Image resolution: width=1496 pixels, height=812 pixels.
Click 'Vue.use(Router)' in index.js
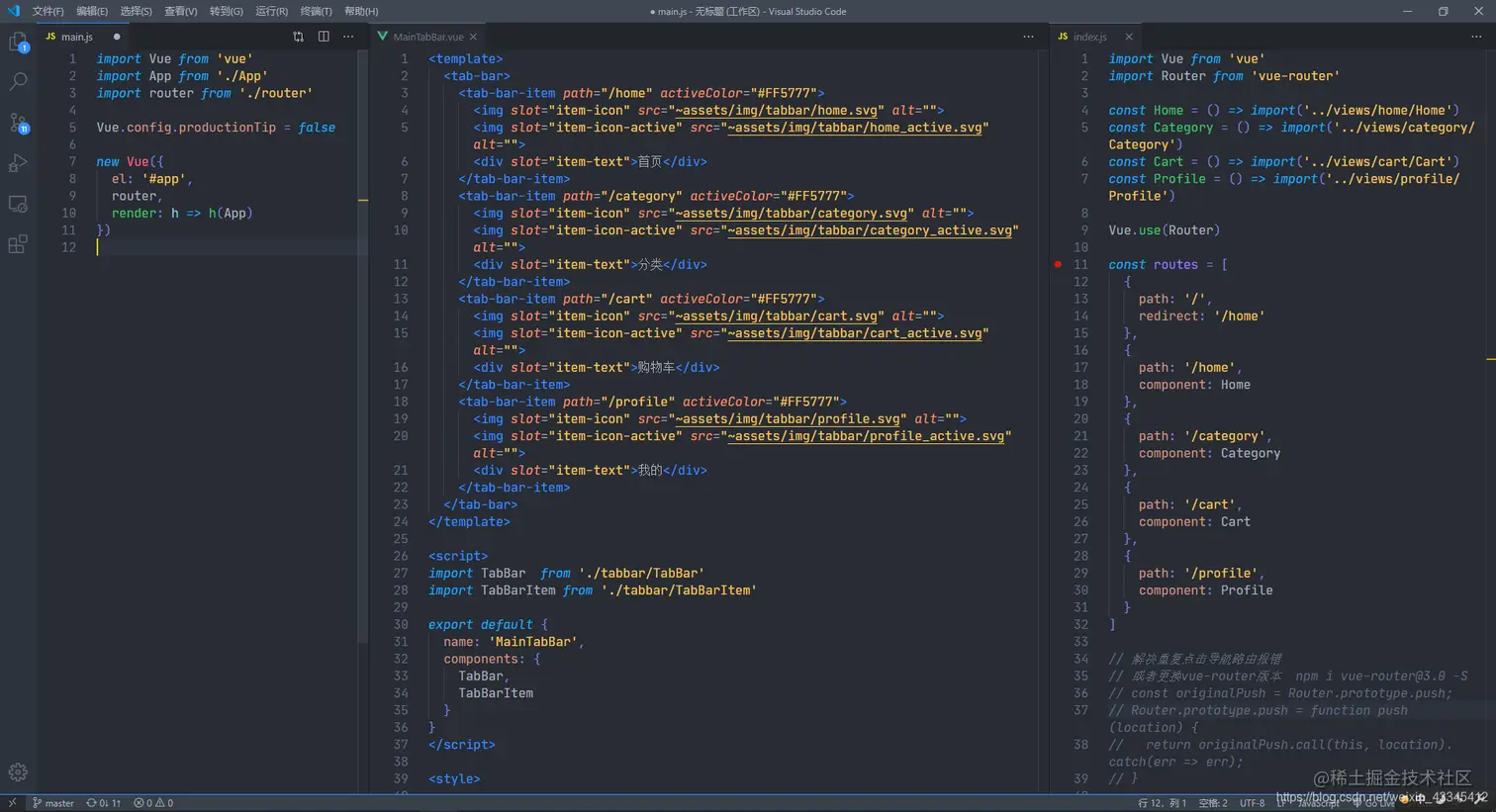click(1164, 230)
